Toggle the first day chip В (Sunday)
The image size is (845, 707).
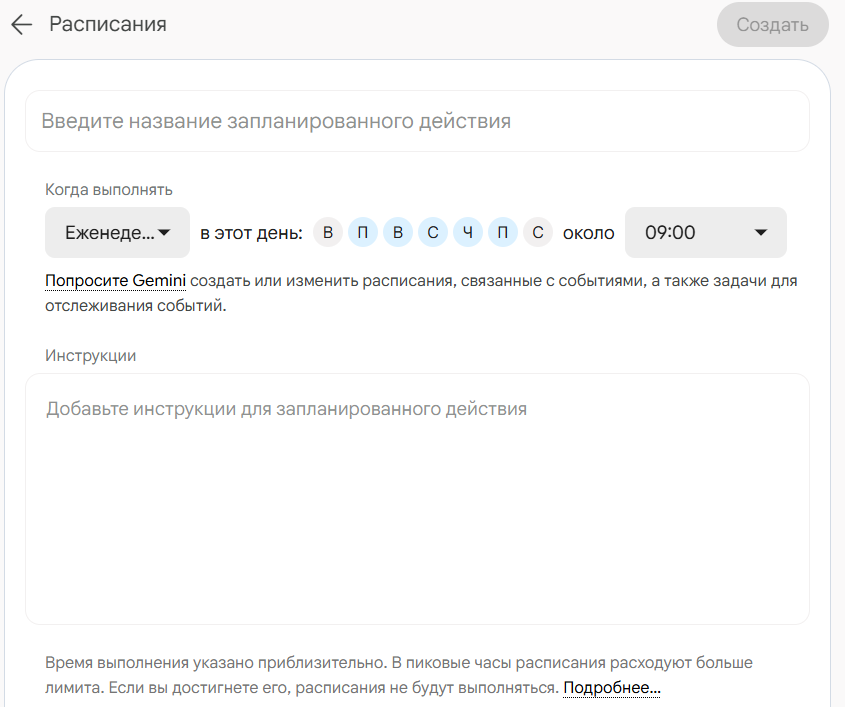point(328,233)
